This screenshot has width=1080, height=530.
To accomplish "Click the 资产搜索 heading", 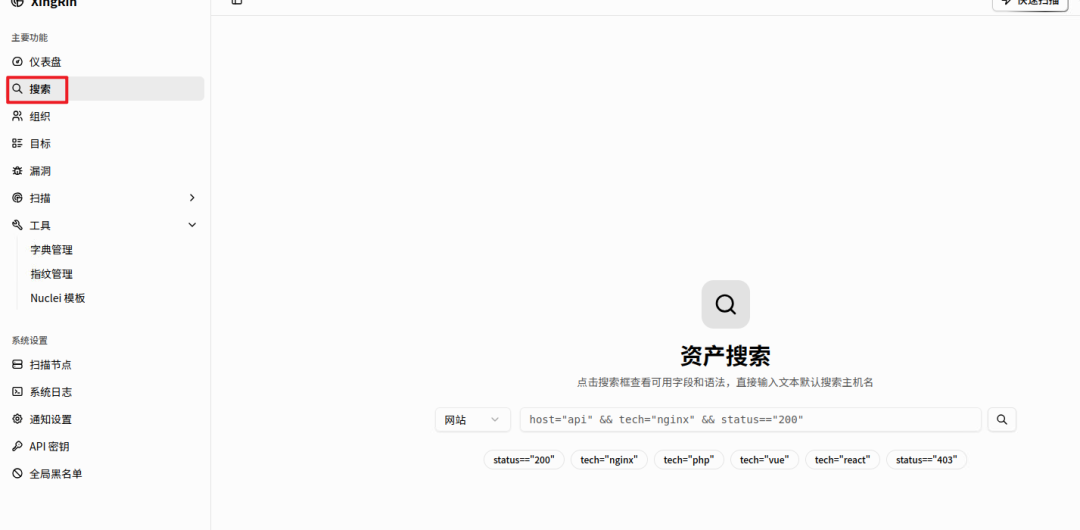I will [x=725, y=356].
